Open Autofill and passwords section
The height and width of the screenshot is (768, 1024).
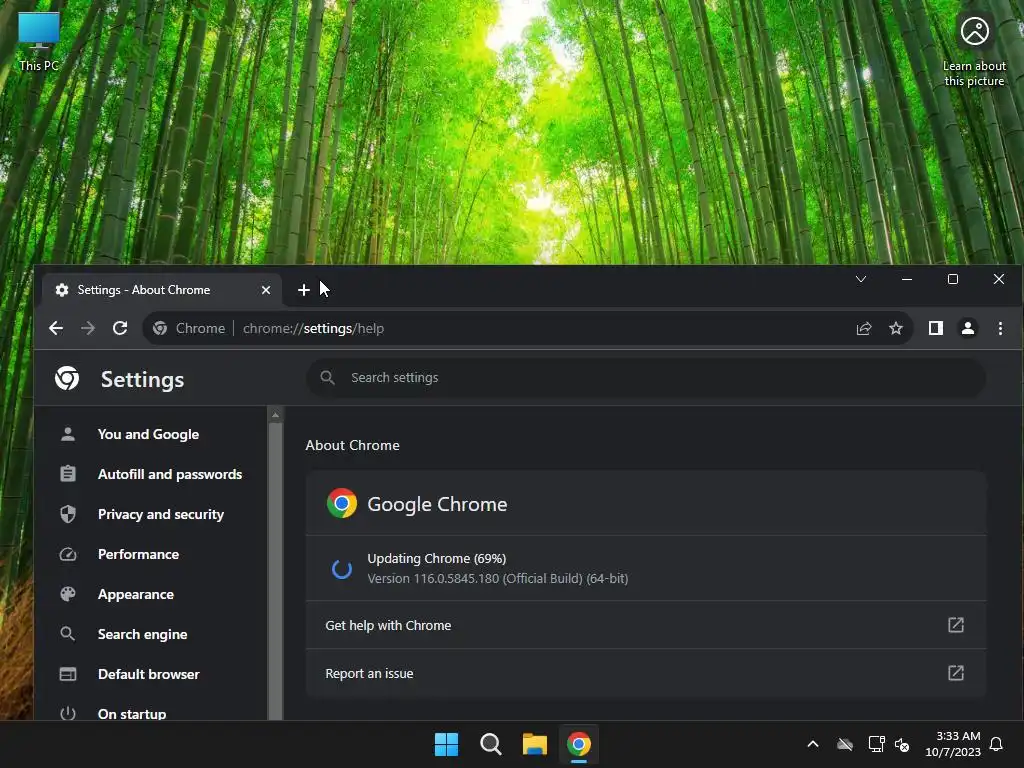coord(170,474)
